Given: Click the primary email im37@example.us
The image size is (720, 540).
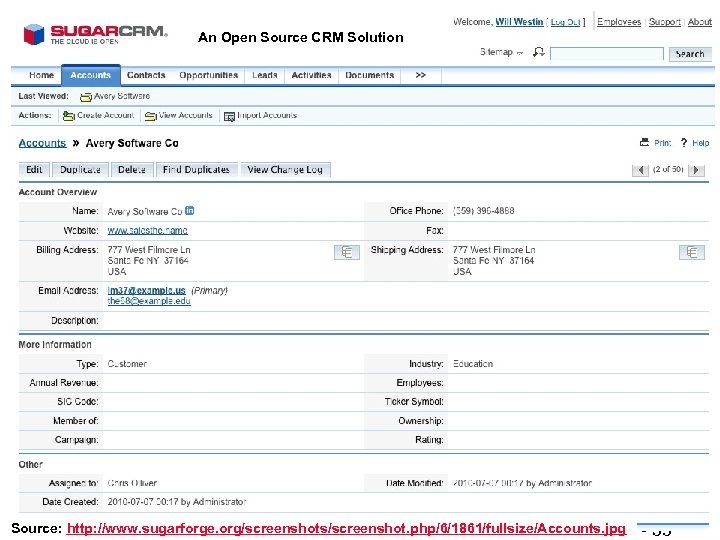Looking at the screenshot, I should coord(146,290).
